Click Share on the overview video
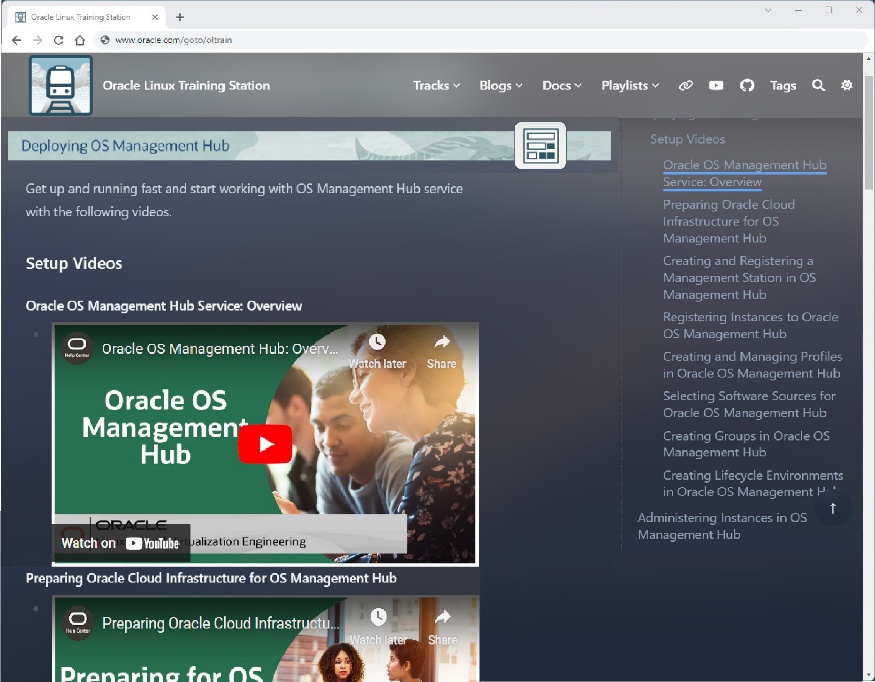 click(x=441, y=352)
